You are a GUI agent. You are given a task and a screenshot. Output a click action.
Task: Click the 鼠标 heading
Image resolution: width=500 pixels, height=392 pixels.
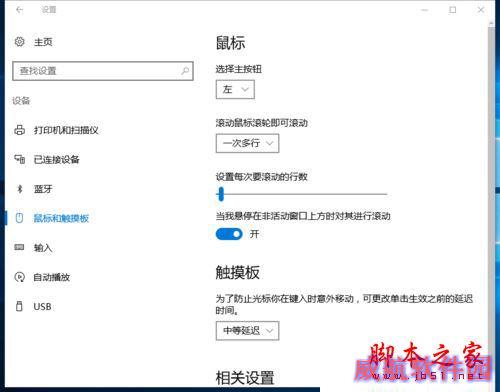230,43
